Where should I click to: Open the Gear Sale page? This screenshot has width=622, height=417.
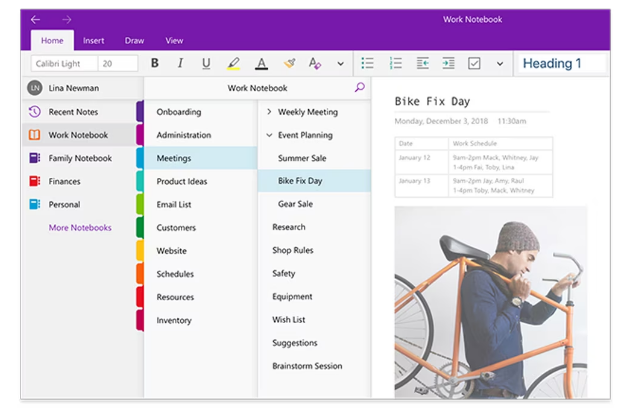(x=315, y=204)
